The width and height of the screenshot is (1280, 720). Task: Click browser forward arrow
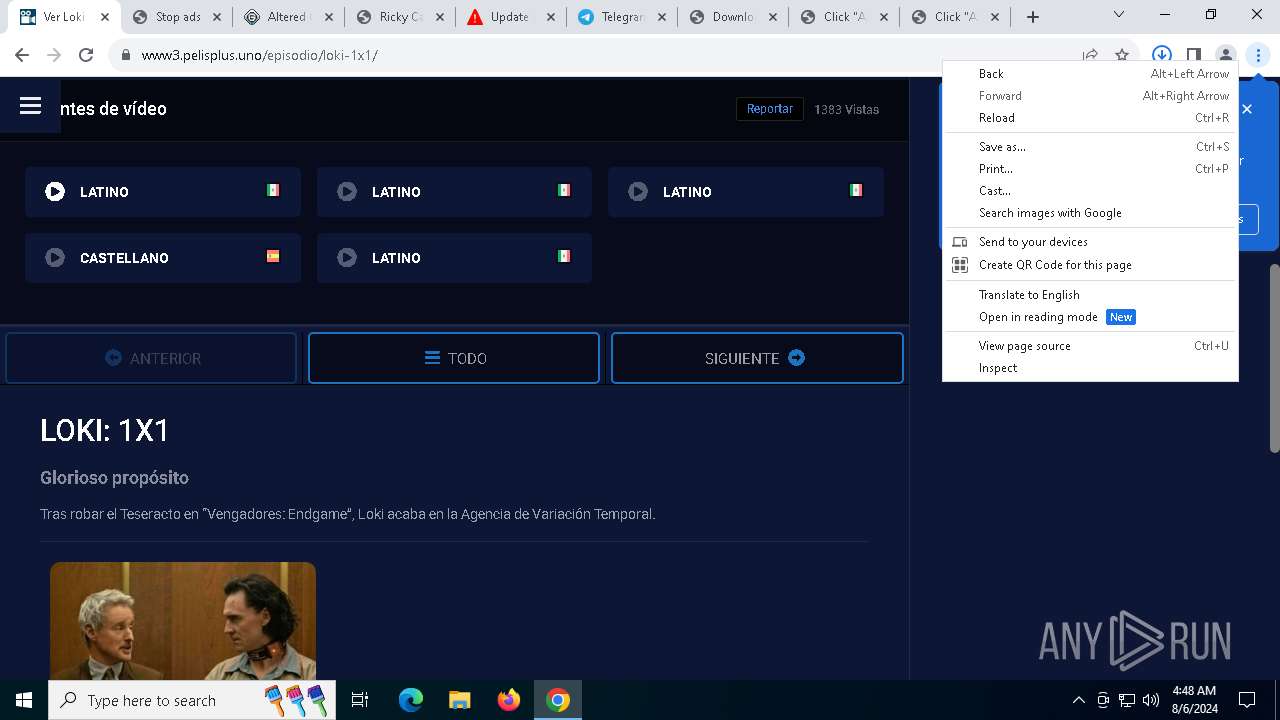pyautogui.click(x=54, y=55)
